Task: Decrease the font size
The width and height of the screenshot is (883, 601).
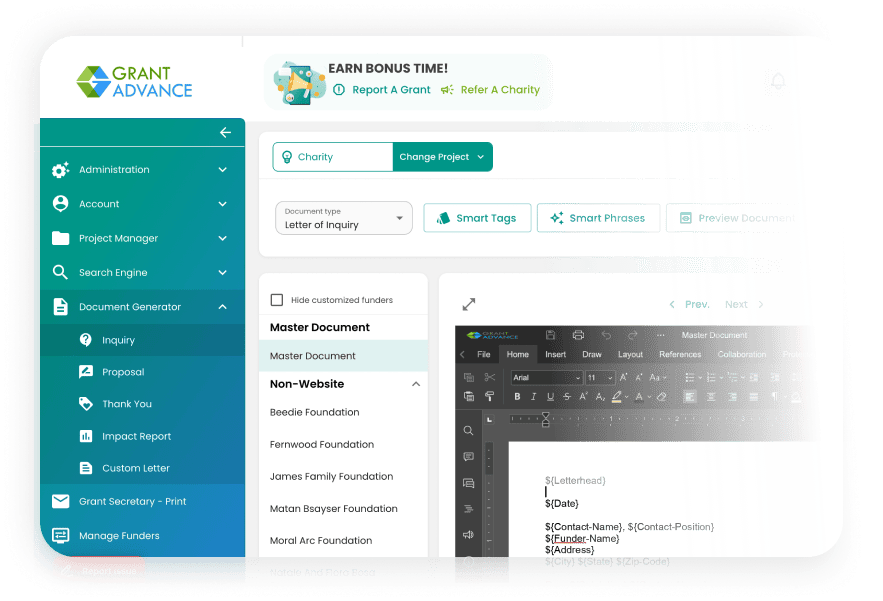Action: tap(639, 377)
